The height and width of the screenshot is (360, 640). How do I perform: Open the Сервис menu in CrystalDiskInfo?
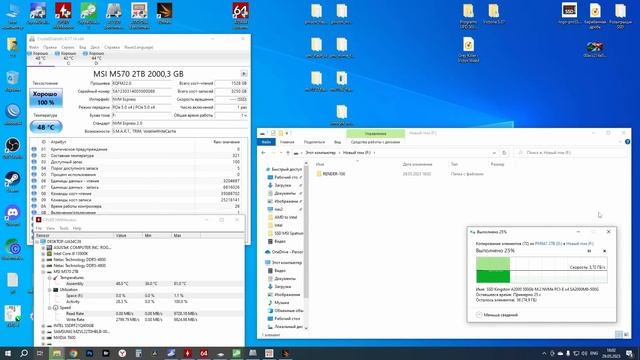click(x=68, y=47)
